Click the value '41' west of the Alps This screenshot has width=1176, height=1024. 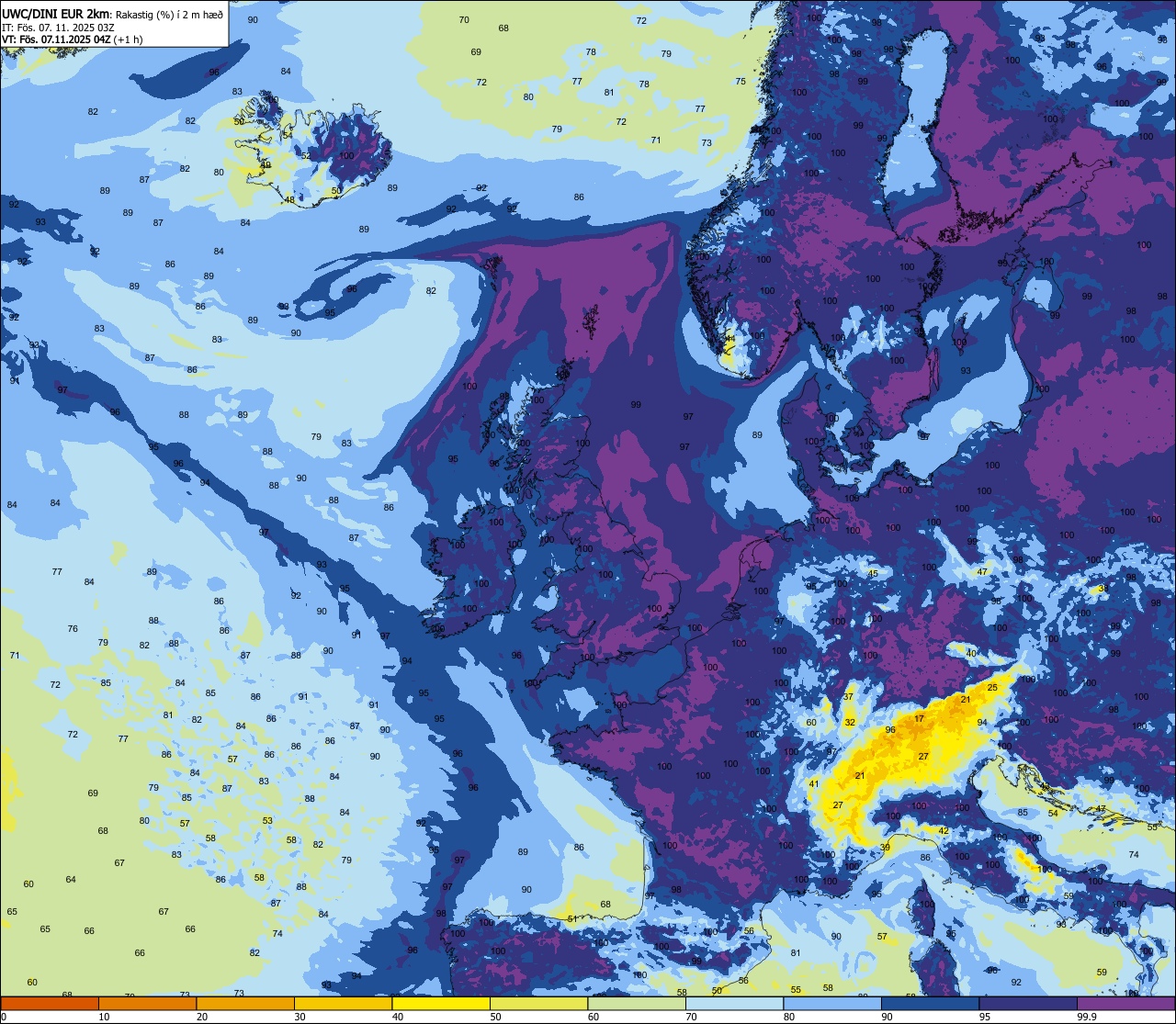tap(814, 783)
